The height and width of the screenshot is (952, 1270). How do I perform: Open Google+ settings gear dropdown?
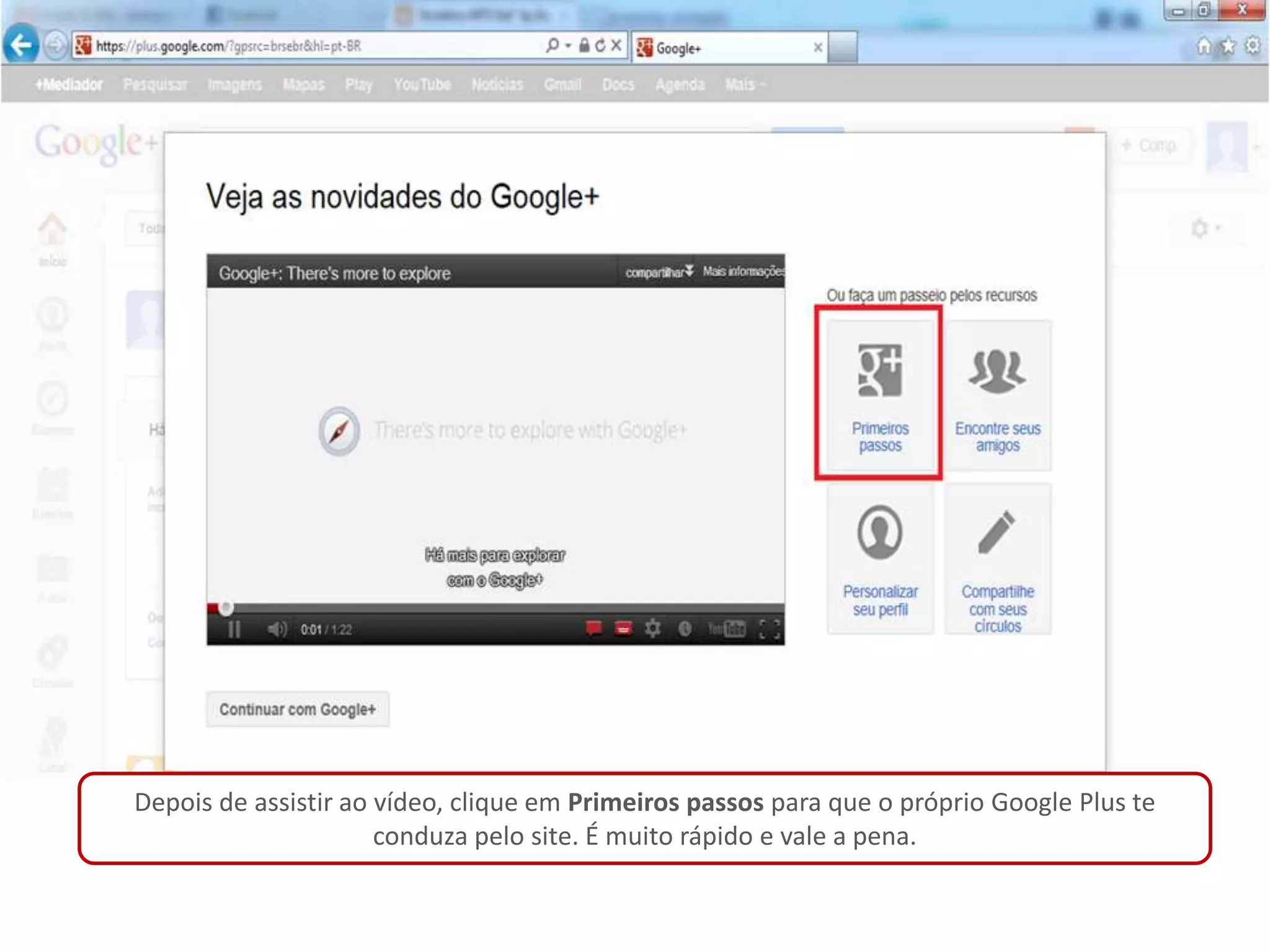point(1205,228)
